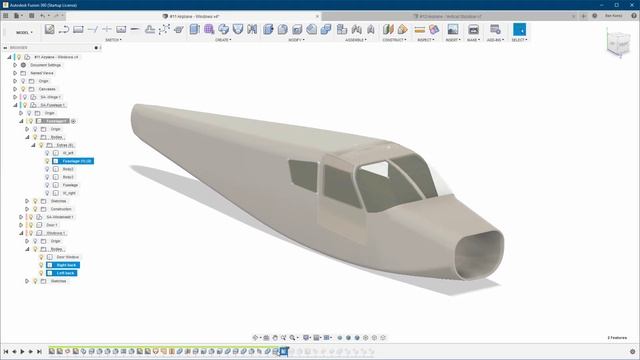Click the Offset Plane icon in Construct
This screenshot has height=360, width=640.
(388, 29)
